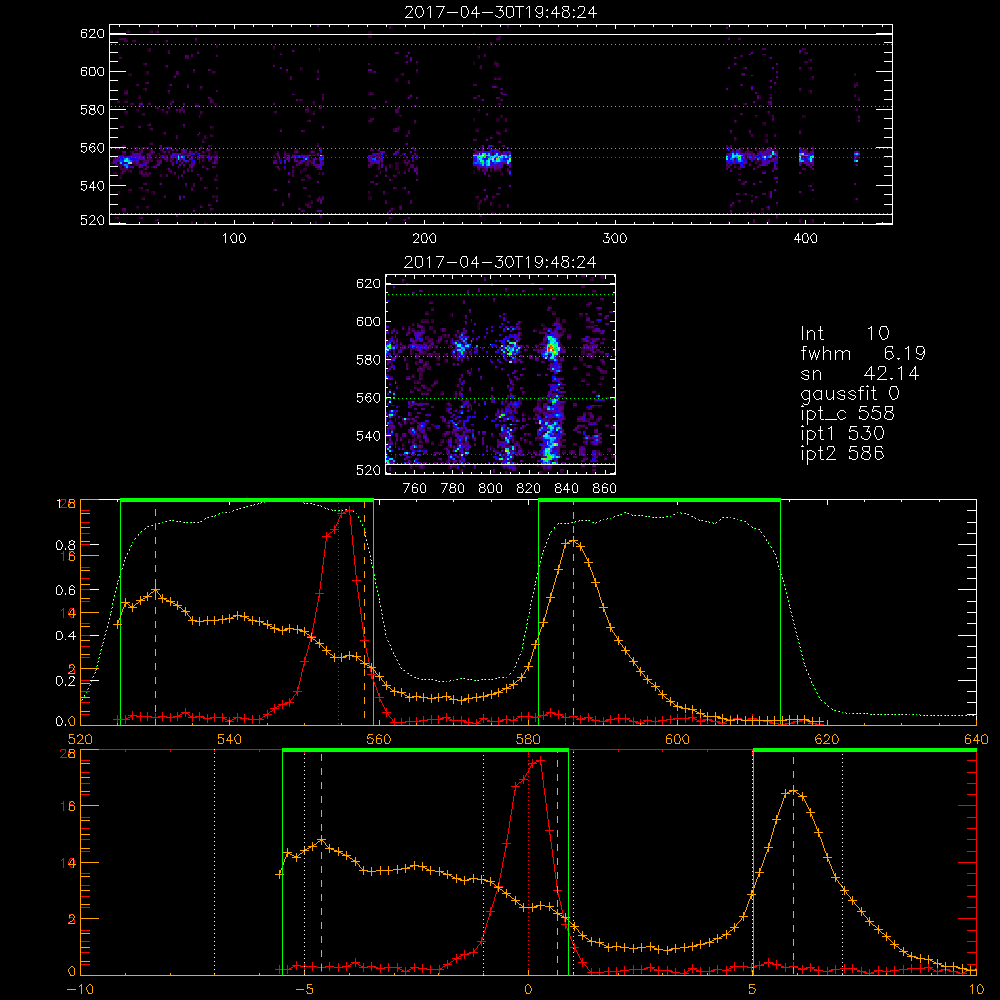Click orange curve peak near 586 in profile plot
The width and height of the screenshot is (1000, 1000).
tap(573, 541)
